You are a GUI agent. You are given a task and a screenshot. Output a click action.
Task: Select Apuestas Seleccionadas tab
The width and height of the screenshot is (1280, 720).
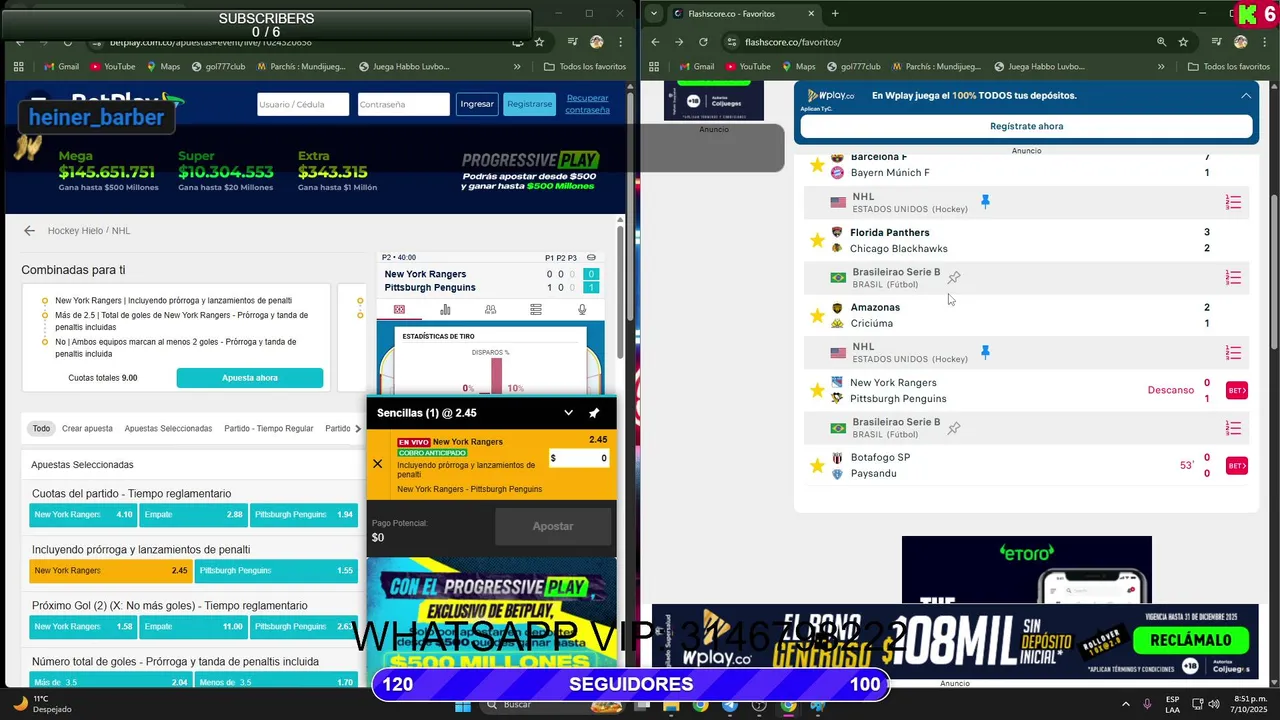(168, 428)
